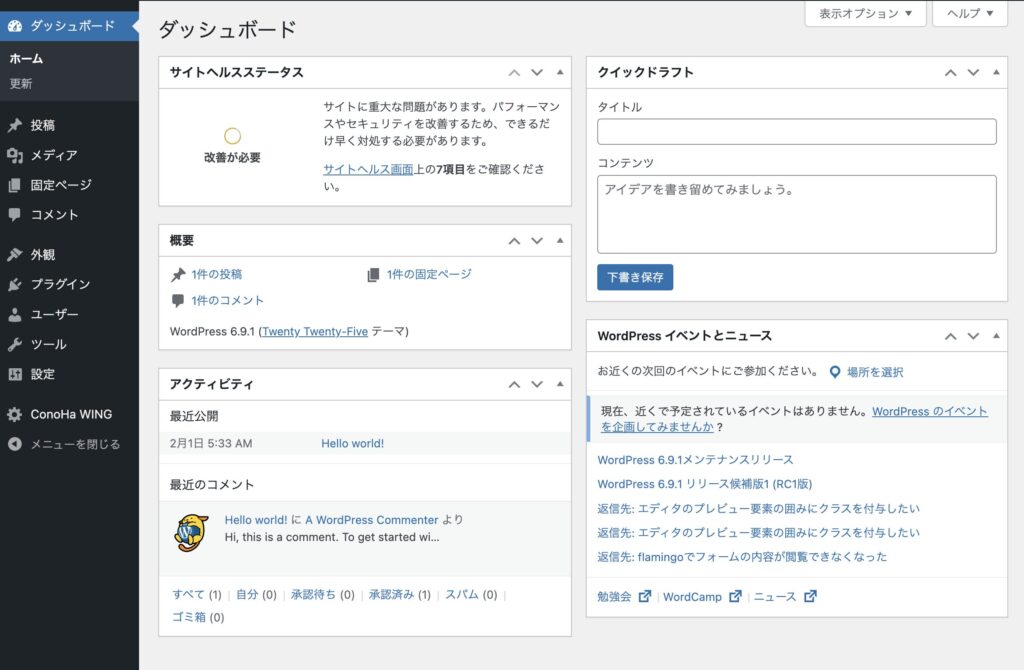Click the Tools (ツール) wrench icon
Screen dimensions: 1024x670
click(14, 344)
